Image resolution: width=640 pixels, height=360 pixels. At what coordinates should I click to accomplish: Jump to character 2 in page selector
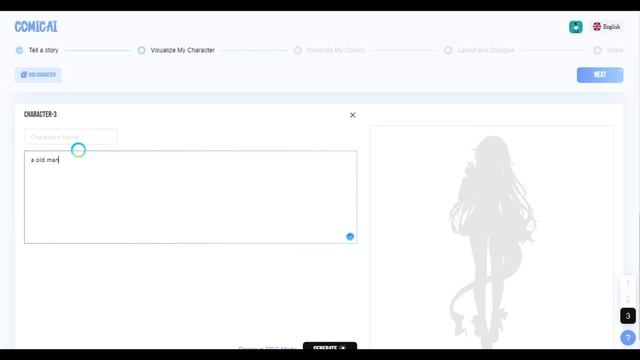click(628, 299)
